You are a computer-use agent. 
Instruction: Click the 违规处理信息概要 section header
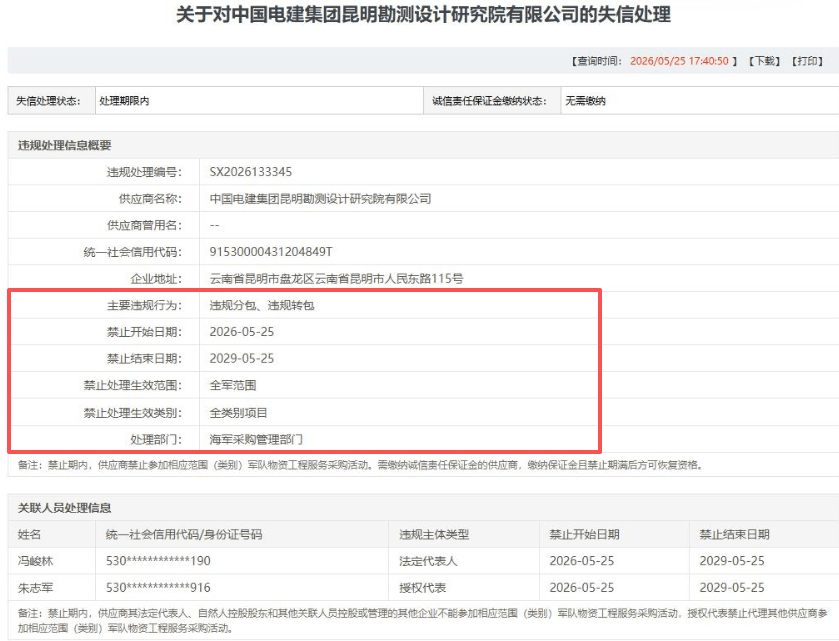tap(64, 145)
